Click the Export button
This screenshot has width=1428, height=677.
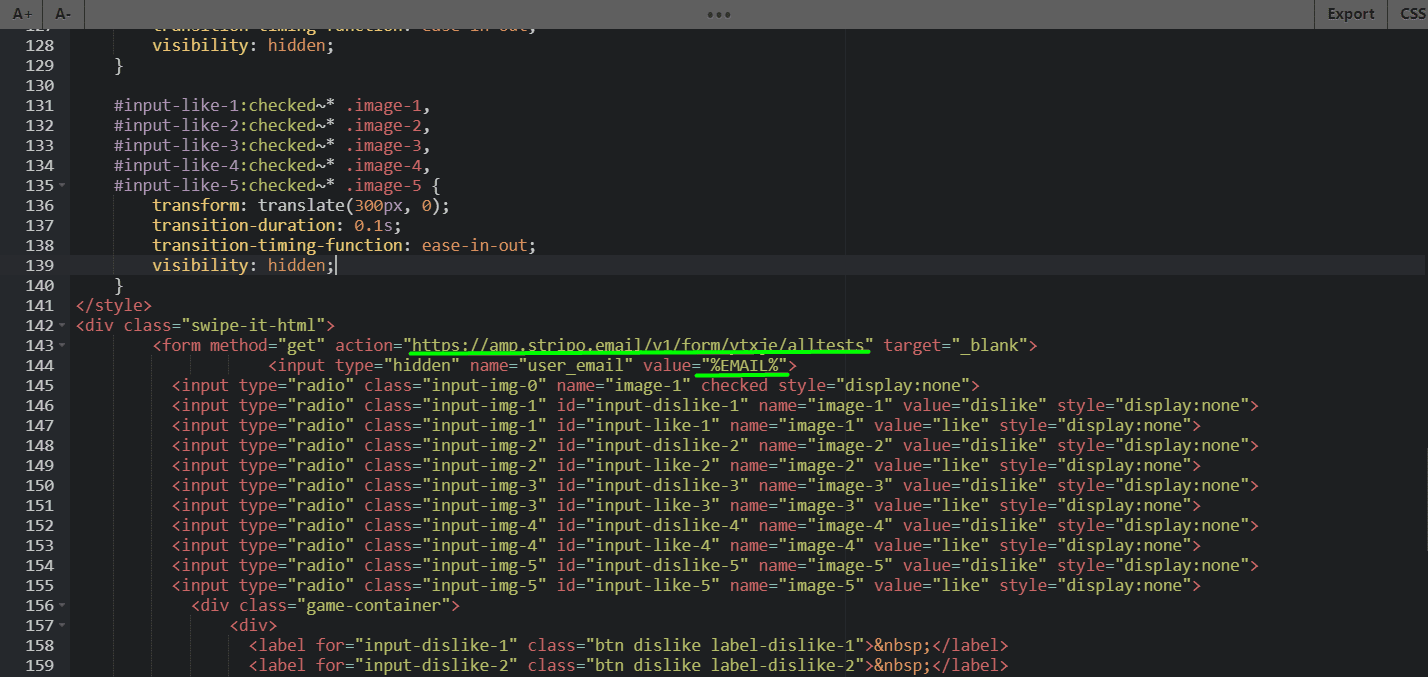[1350, 14]
